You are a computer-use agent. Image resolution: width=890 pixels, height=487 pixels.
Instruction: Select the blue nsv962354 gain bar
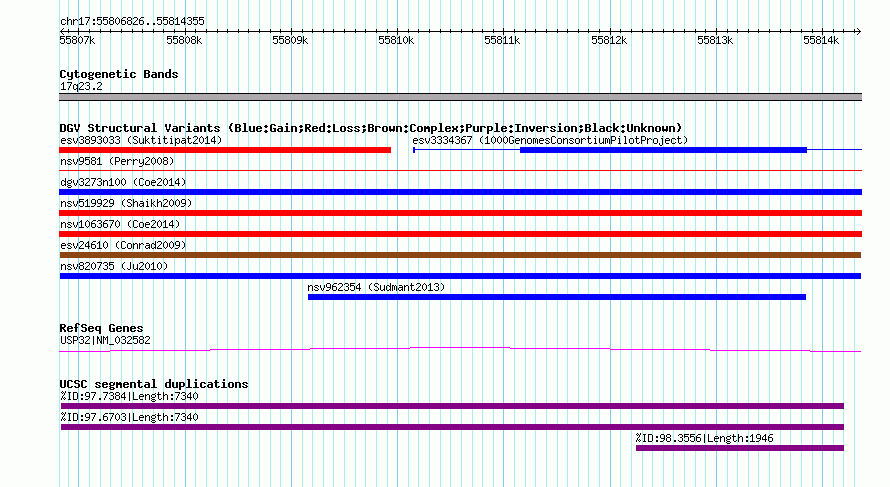tap(557, 297)
